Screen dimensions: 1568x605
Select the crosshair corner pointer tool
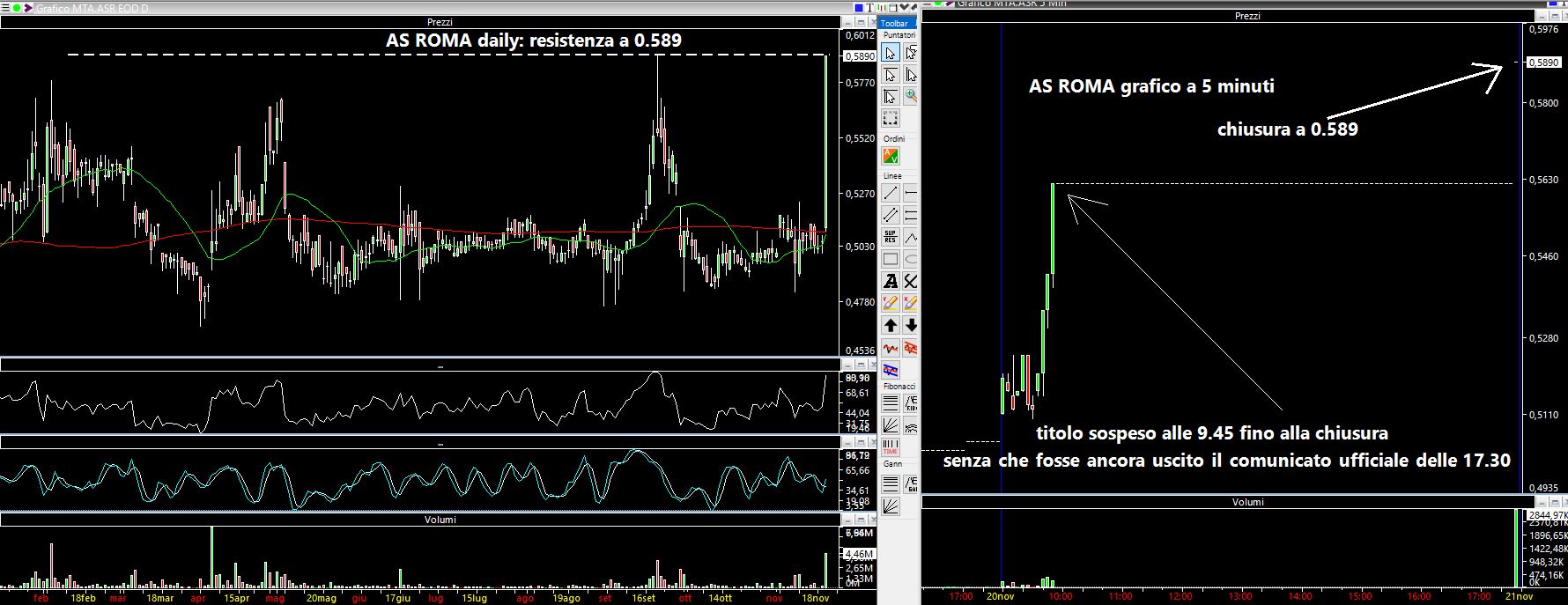[x=891, y=96]
